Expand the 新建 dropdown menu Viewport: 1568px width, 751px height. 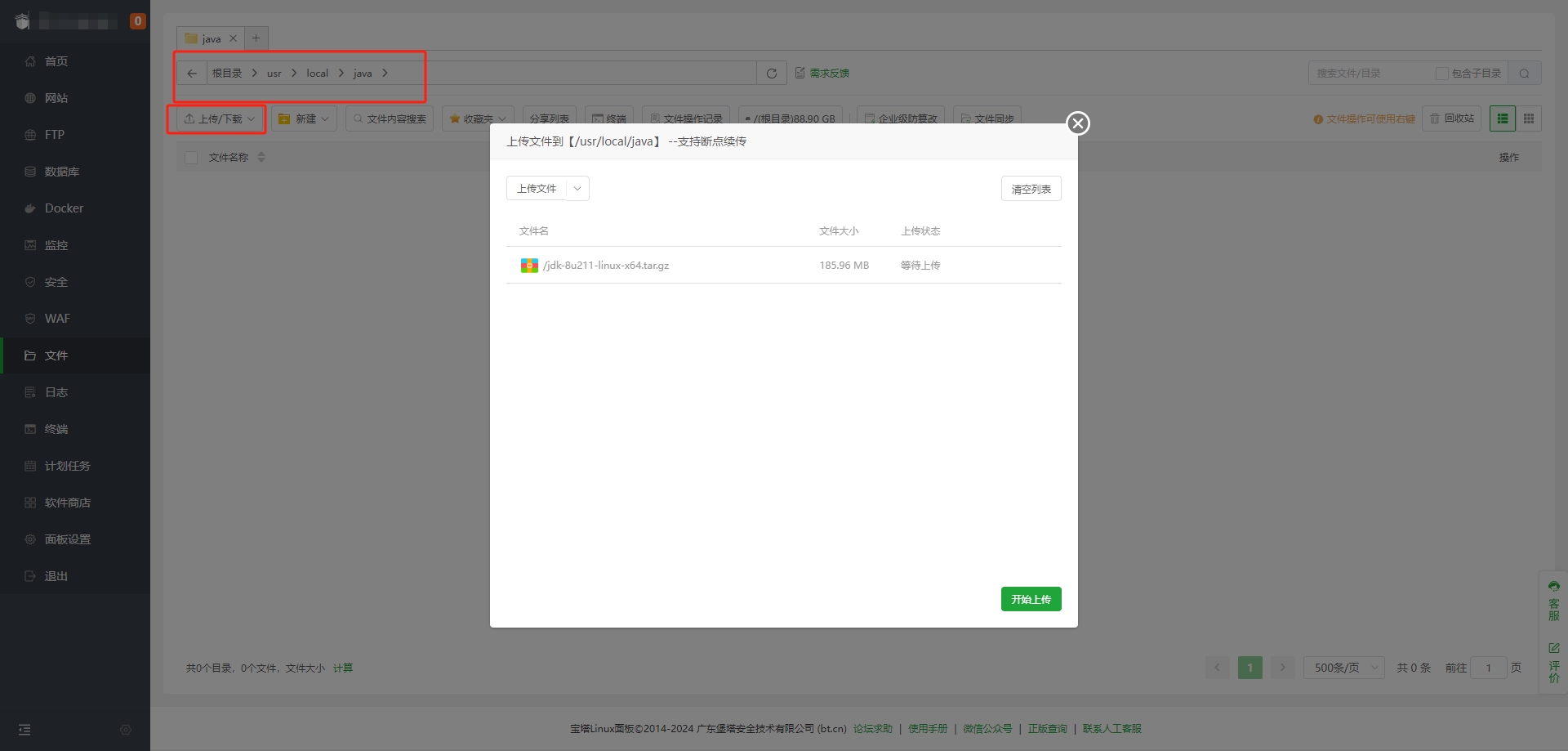(304, 119)
